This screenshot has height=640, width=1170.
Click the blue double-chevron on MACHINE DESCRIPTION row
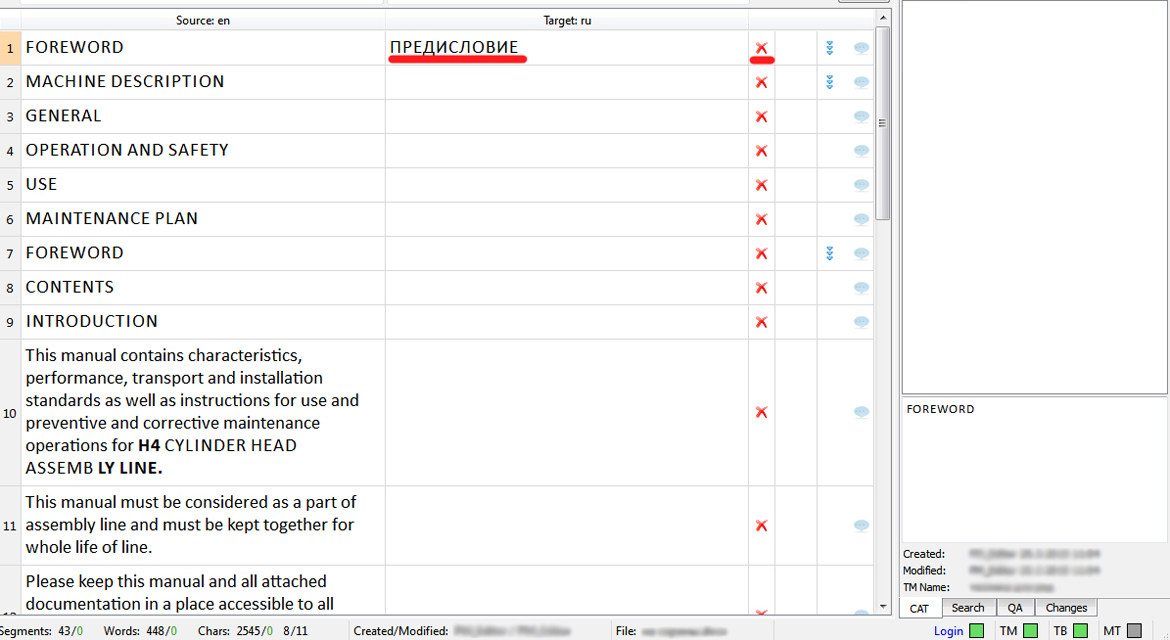tap(830, 82)
